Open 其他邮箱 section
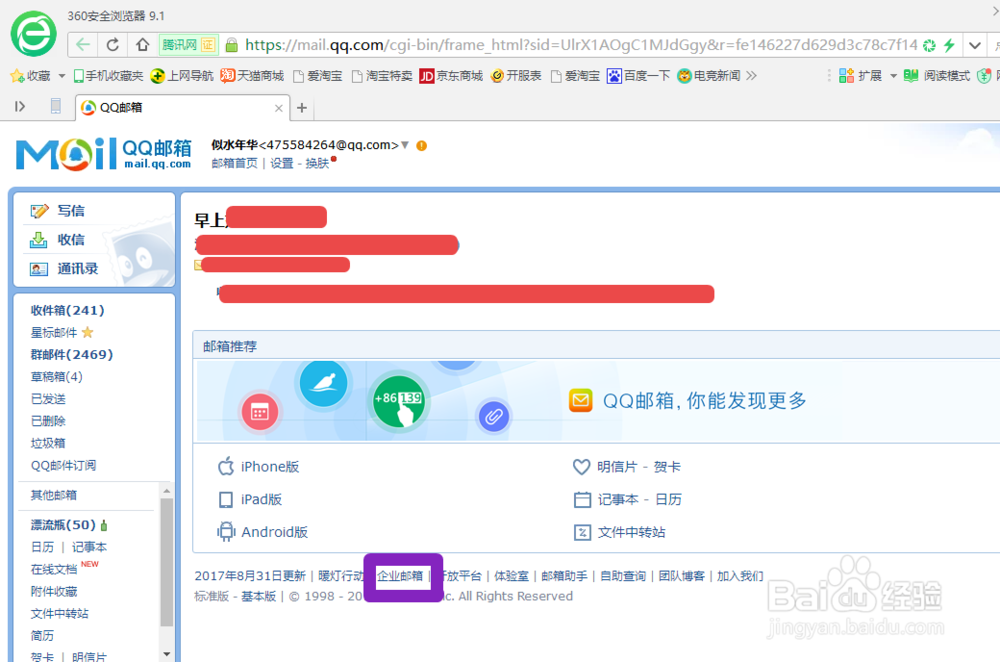Screen dimensions: 1000x662 [54, 495]
